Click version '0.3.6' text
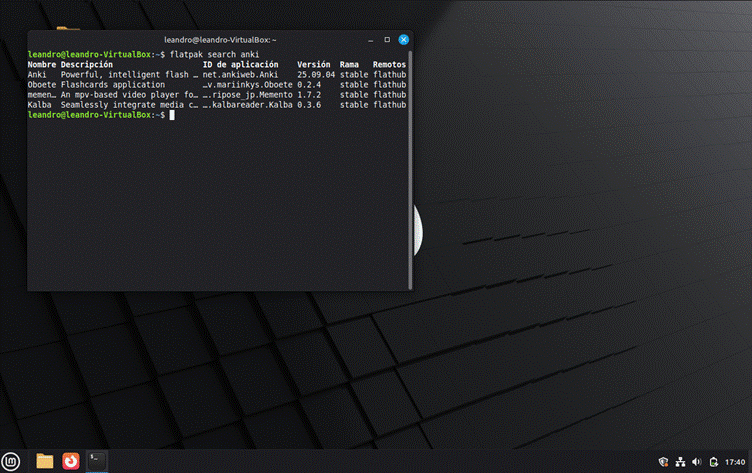 click(x=309, y=105)
